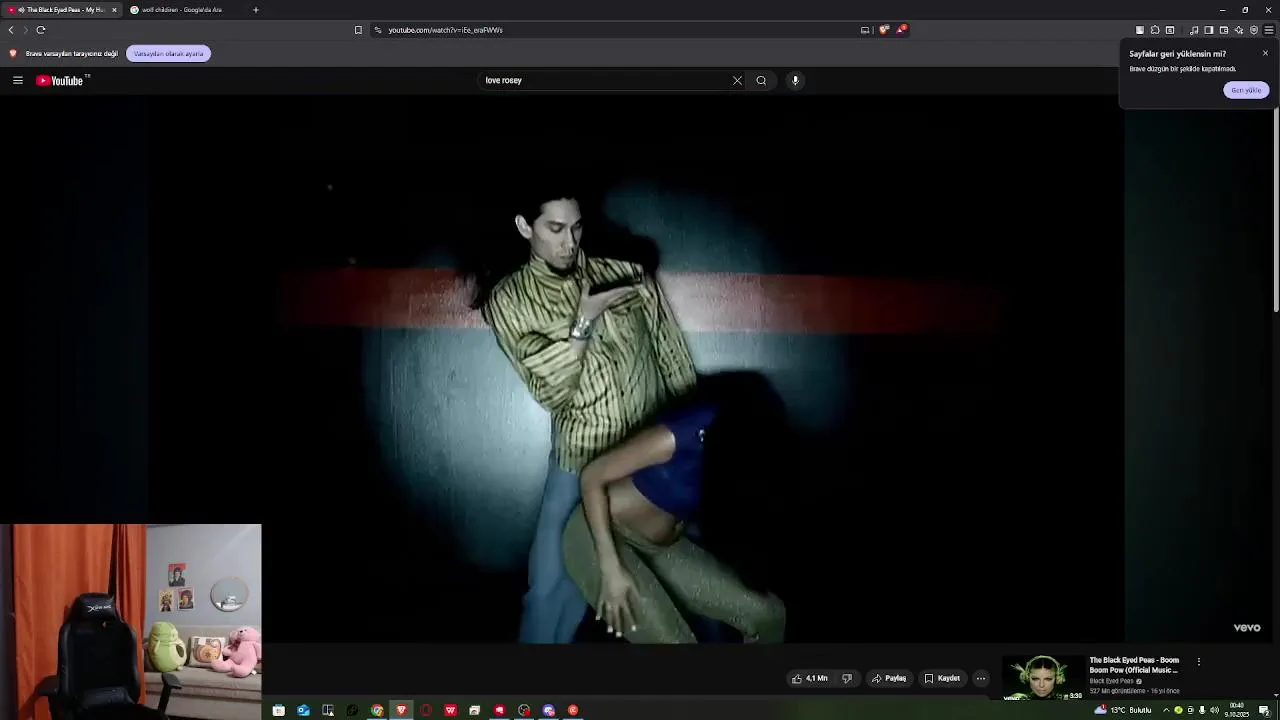Dismiss the restore pages popup
This screenshot has width=1280, height=720.
[x=1265, y=53]
